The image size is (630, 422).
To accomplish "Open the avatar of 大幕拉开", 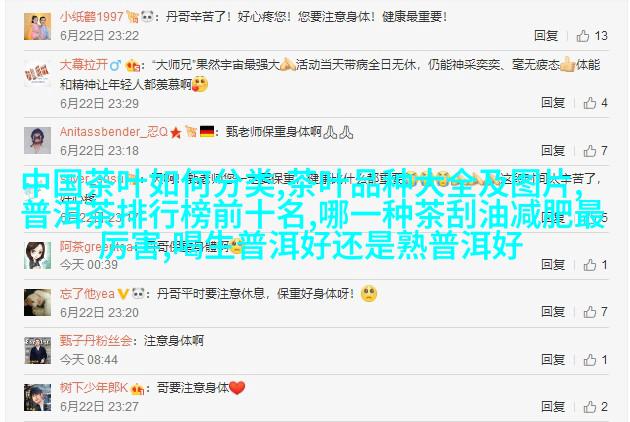I will pos(37,73).
